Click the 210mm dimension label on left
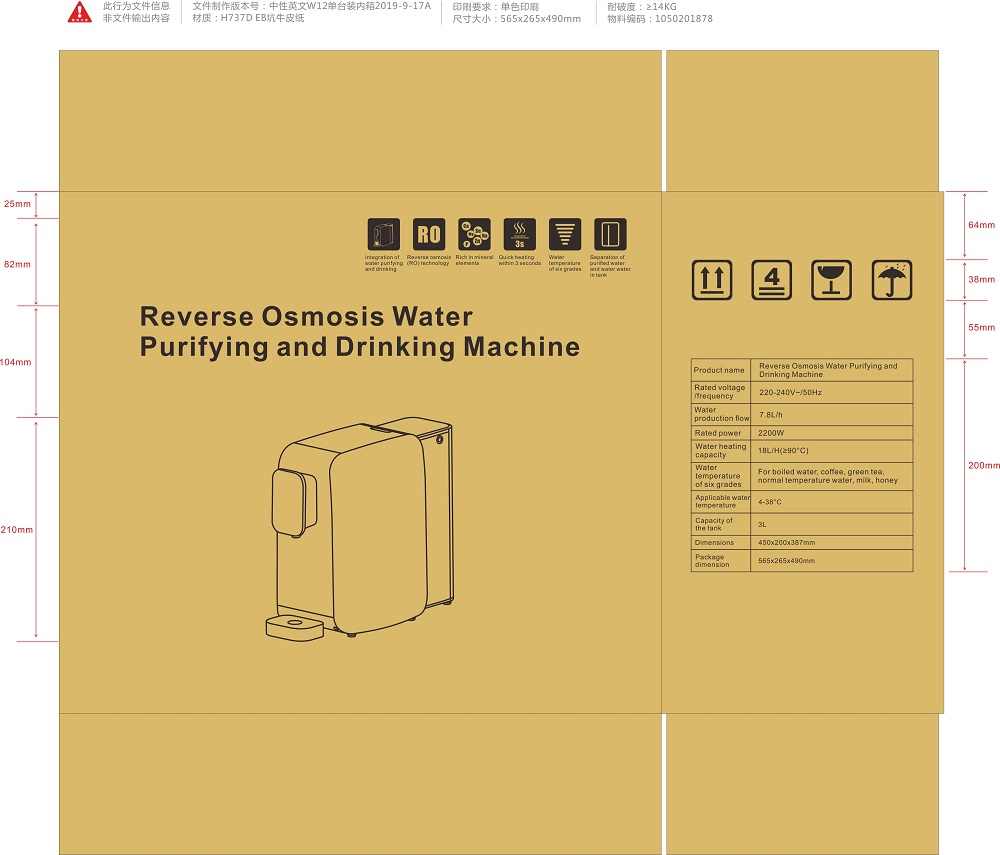Image resolution: width=1000 pixels, height=855 pixels. click(17, 529)
